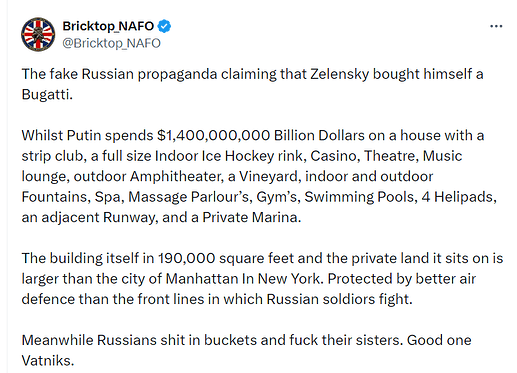Screen dimensions: 517x373
Task: Open the Bricktop_NAFO profile avatar
Action: 38,34
